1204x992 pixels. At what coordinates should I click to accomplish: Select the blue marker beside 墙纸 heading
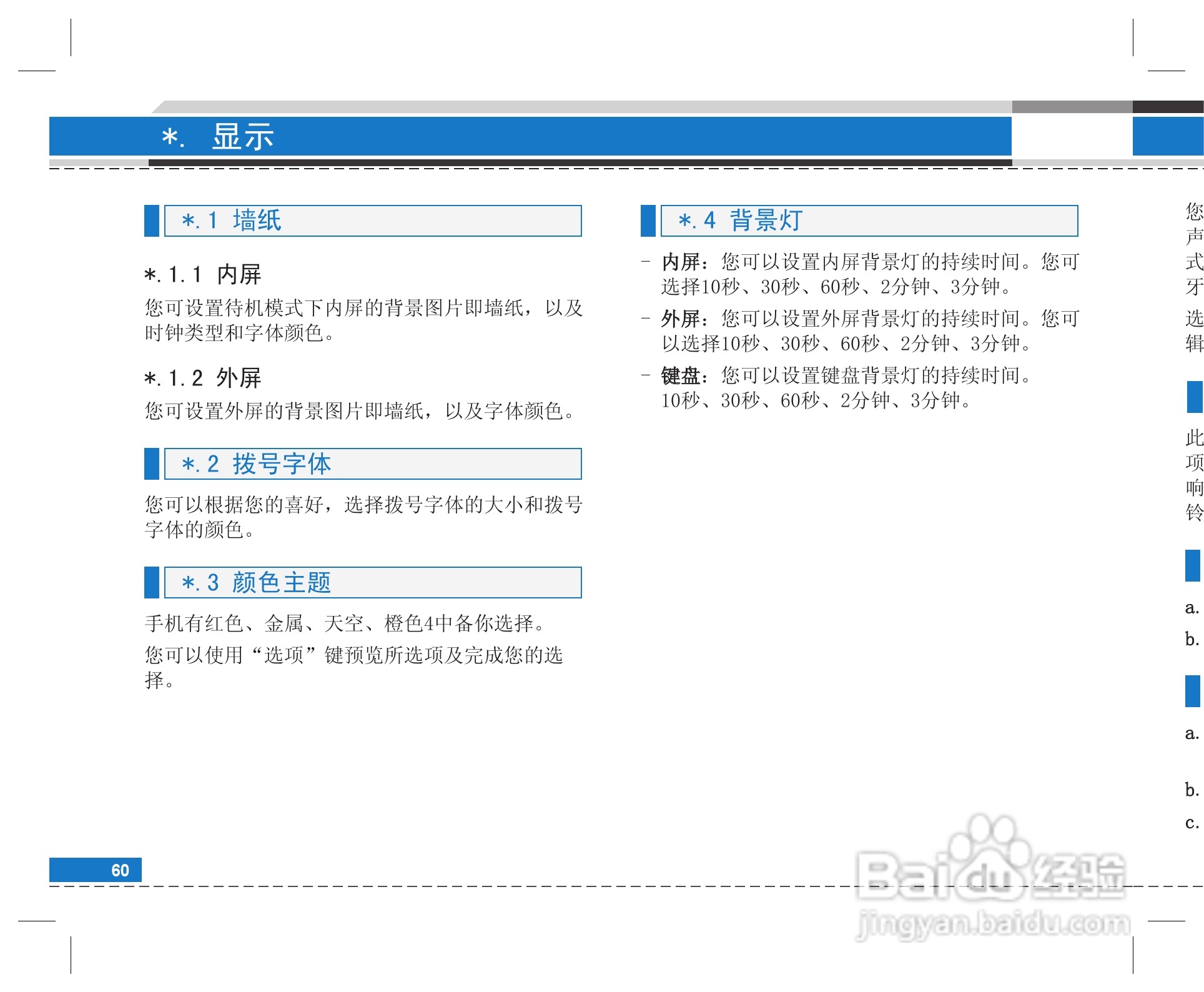(x=152, y=220)
